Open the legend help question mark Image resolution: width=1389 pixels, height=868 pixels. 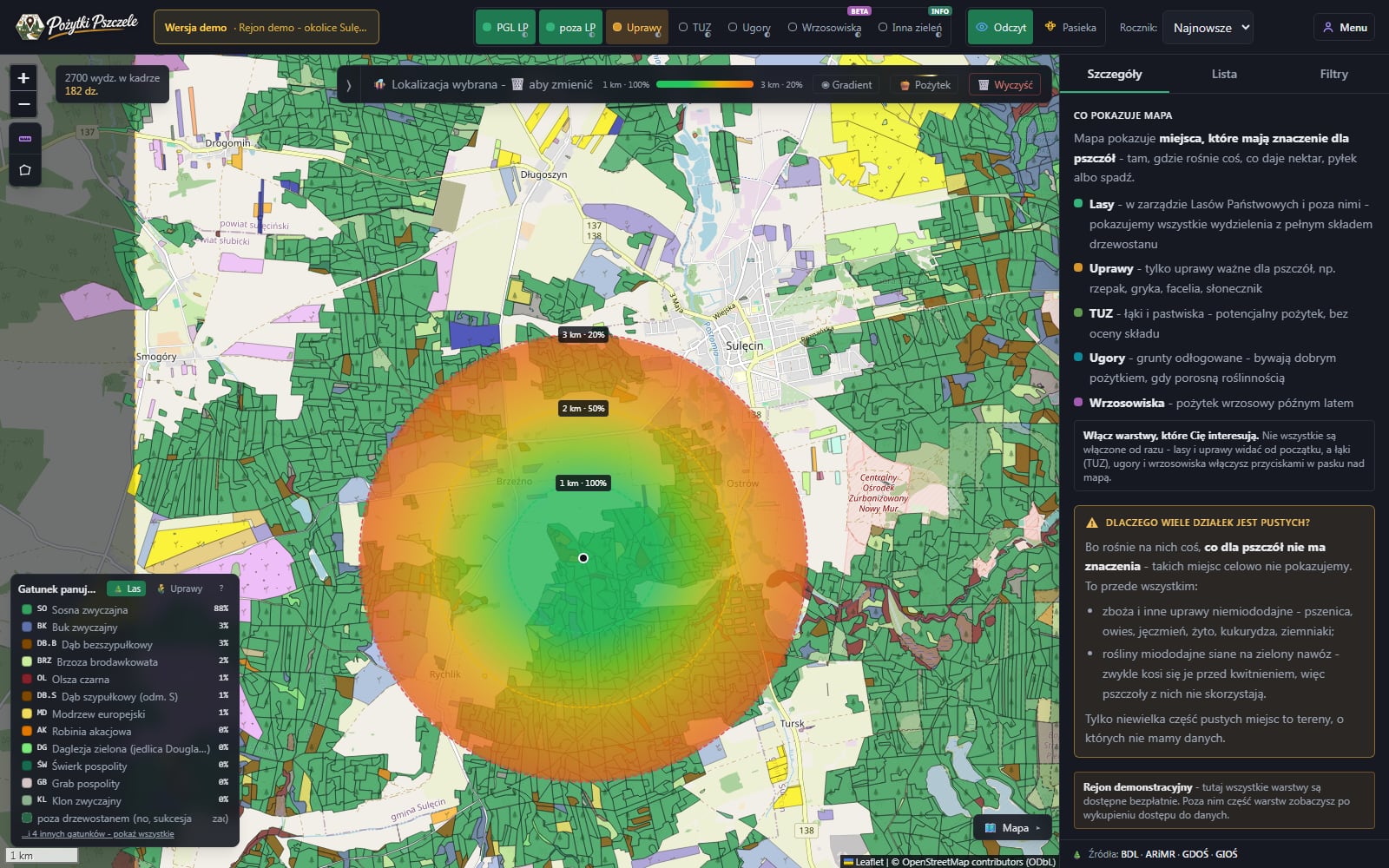click(221, 589)
